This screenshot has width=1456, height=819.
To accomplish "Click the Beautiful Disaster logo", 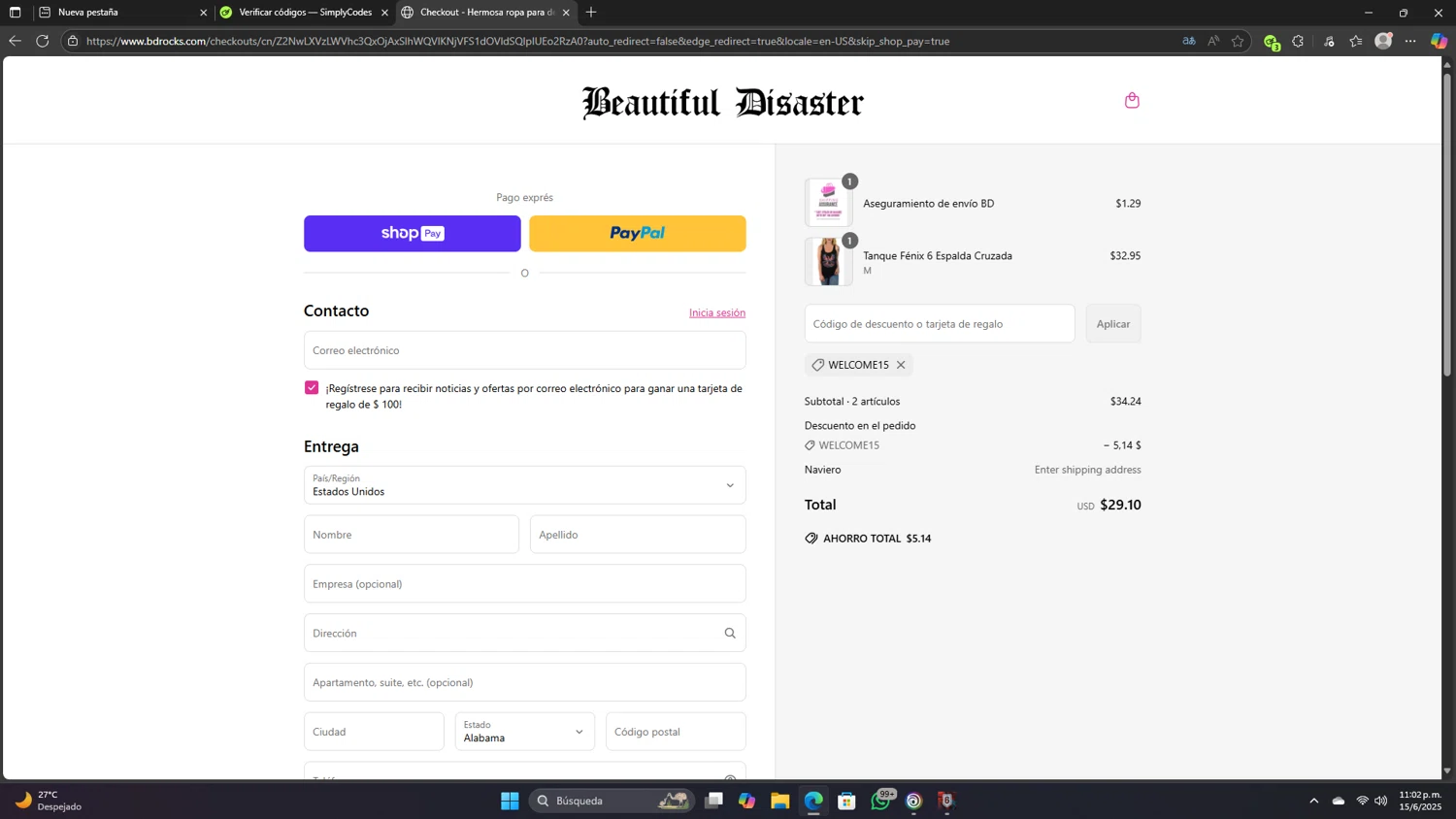I will [723, 102].
